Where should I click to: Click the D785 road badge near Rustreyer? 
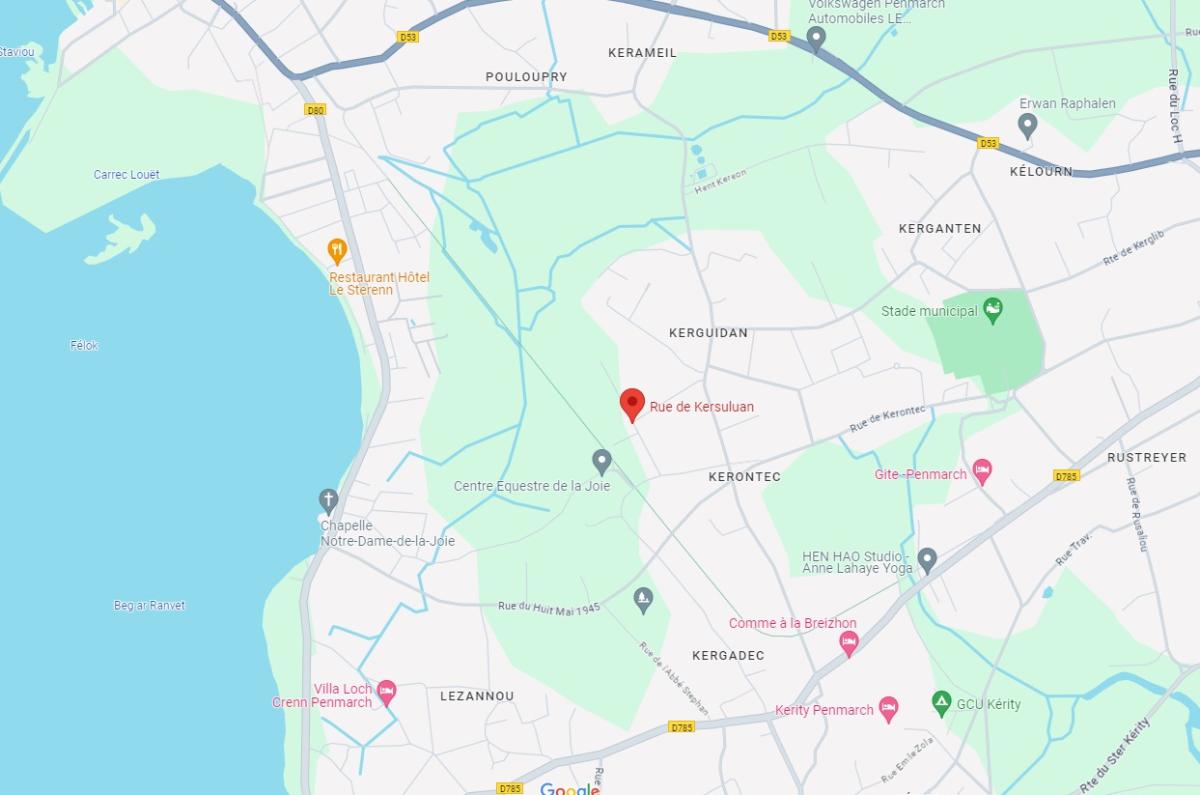(1067, 476)
